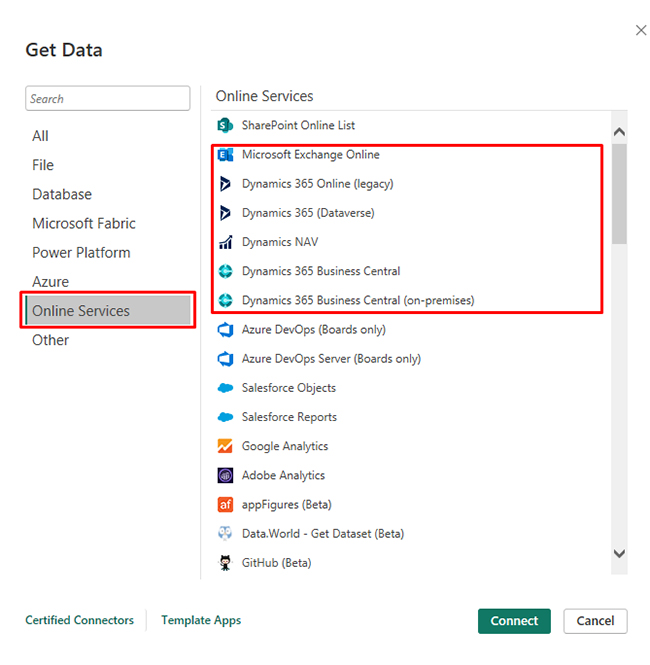Click the Salesforce Reports cloud icon
Viewport: 650px width, 665px height.
pyautogui.click(x=225, y=417)
